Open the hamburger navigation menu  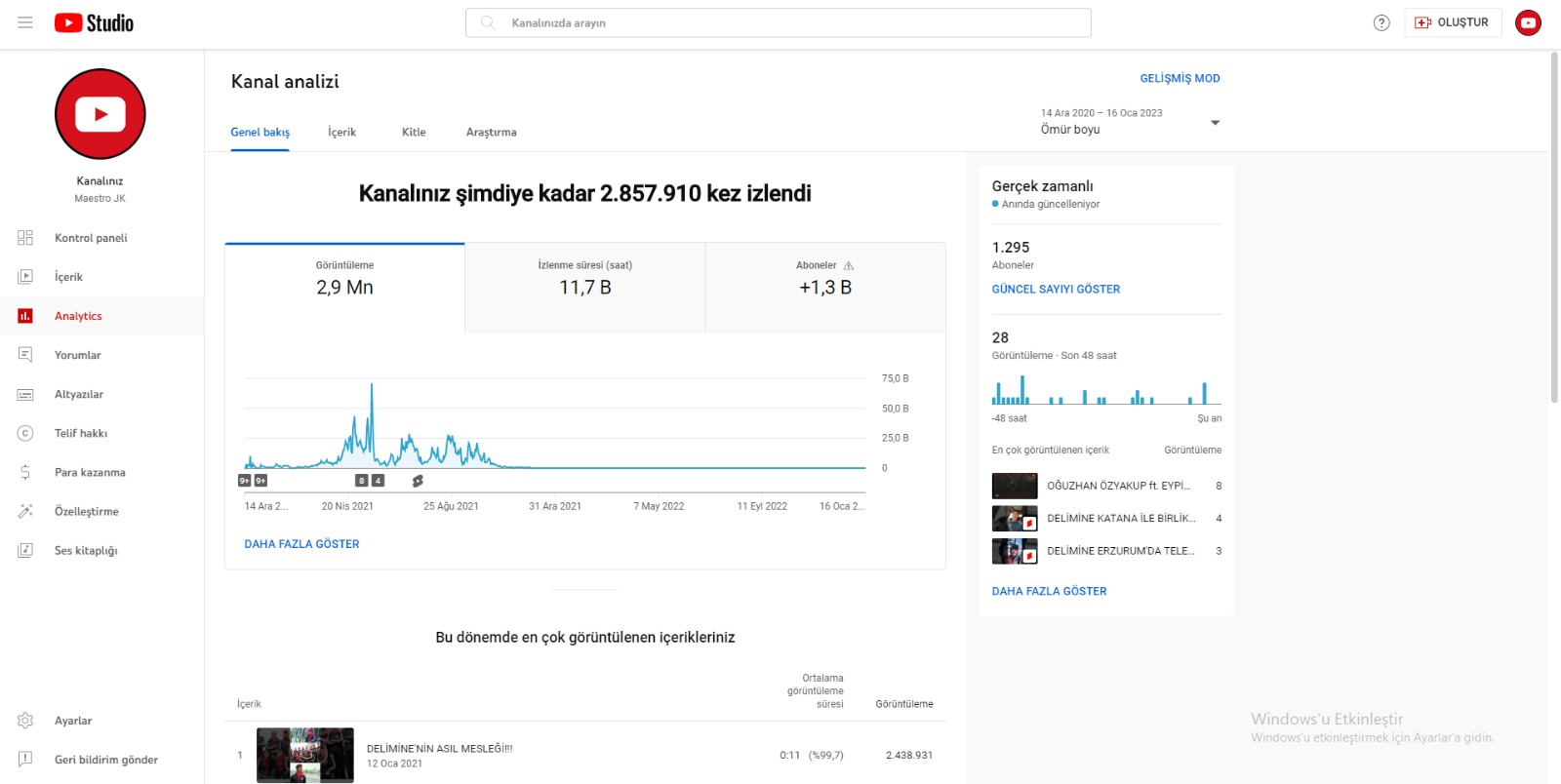(25, 22)
